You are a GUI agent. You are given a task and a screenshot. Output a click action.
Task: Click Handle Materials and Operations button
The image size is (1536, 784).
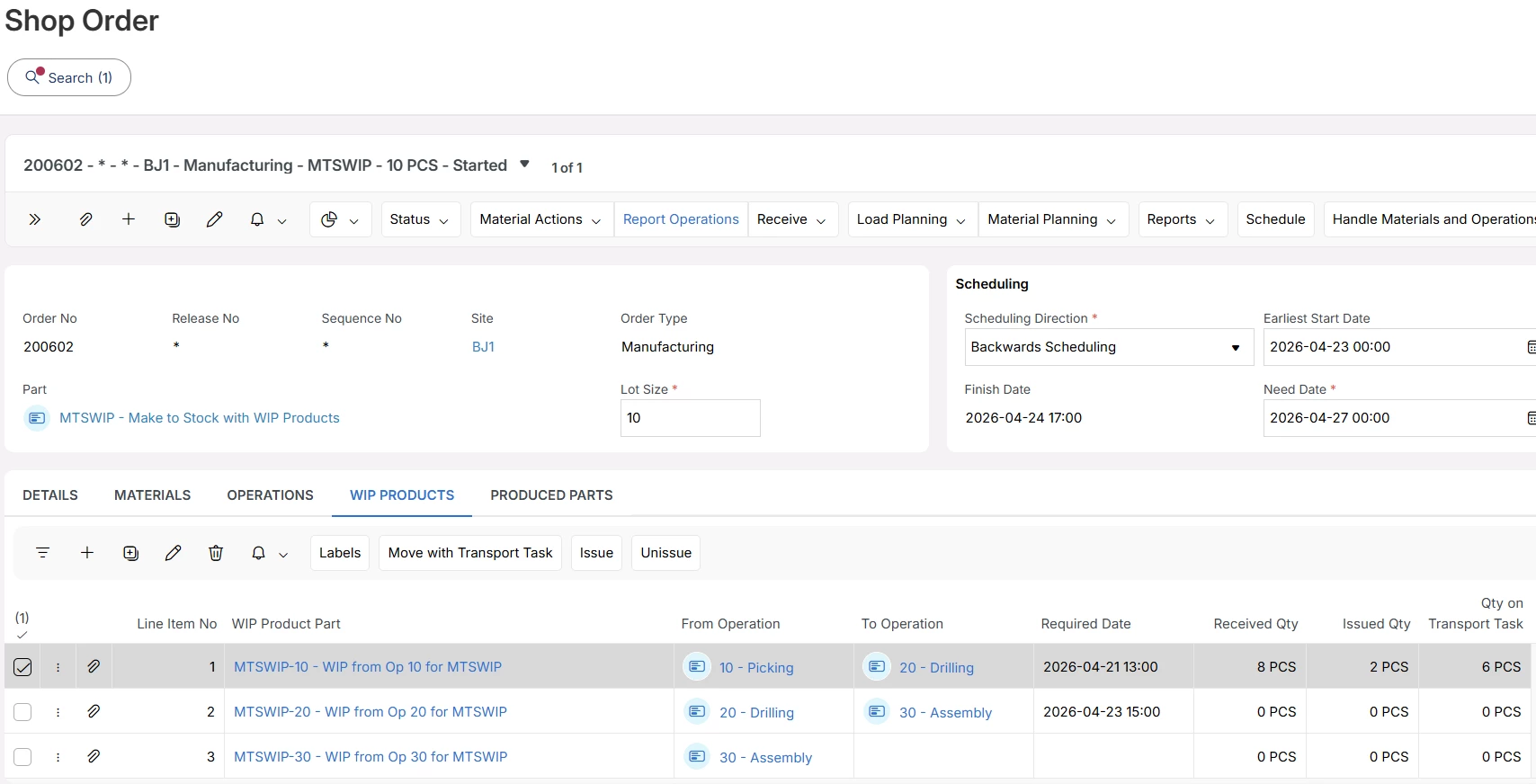[x=1430, y=219]
